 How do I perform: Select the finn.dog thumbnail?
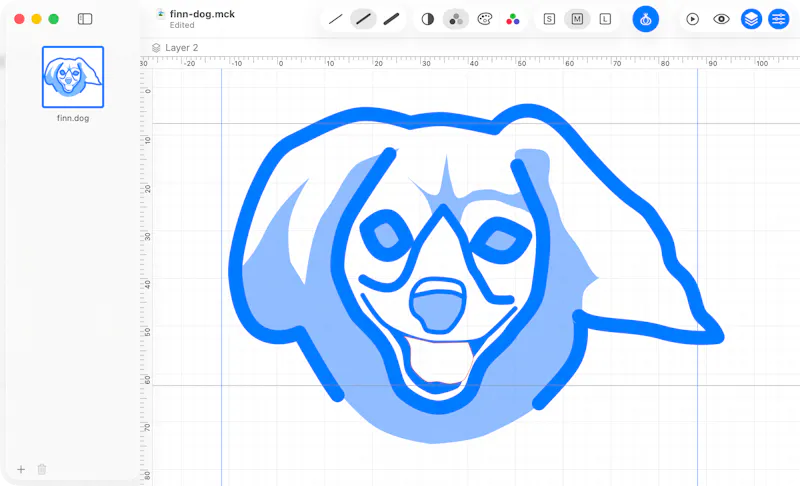coord(73,77)
